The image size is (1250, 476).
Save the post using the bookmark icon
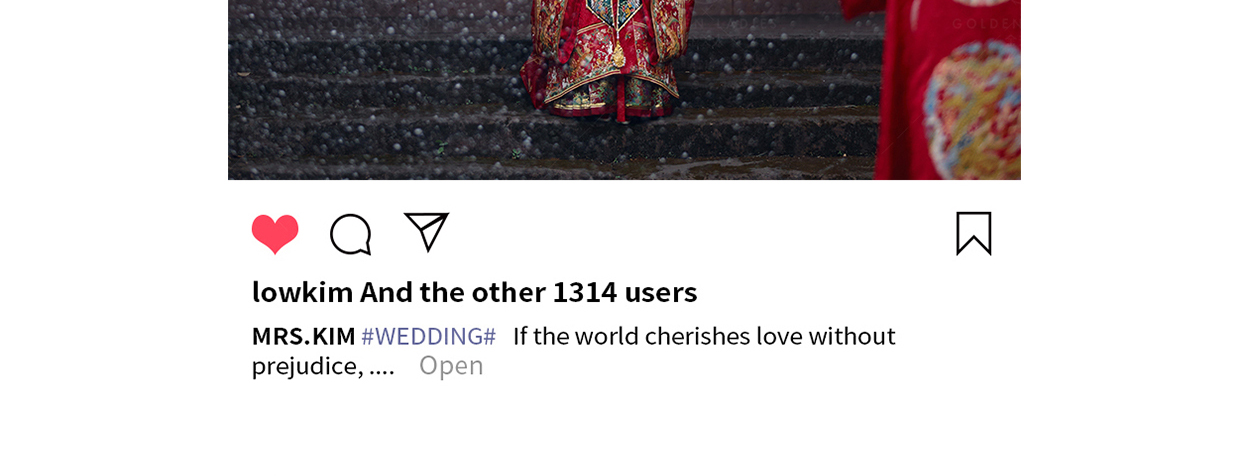pyautogui.click(x=974, y=233)
